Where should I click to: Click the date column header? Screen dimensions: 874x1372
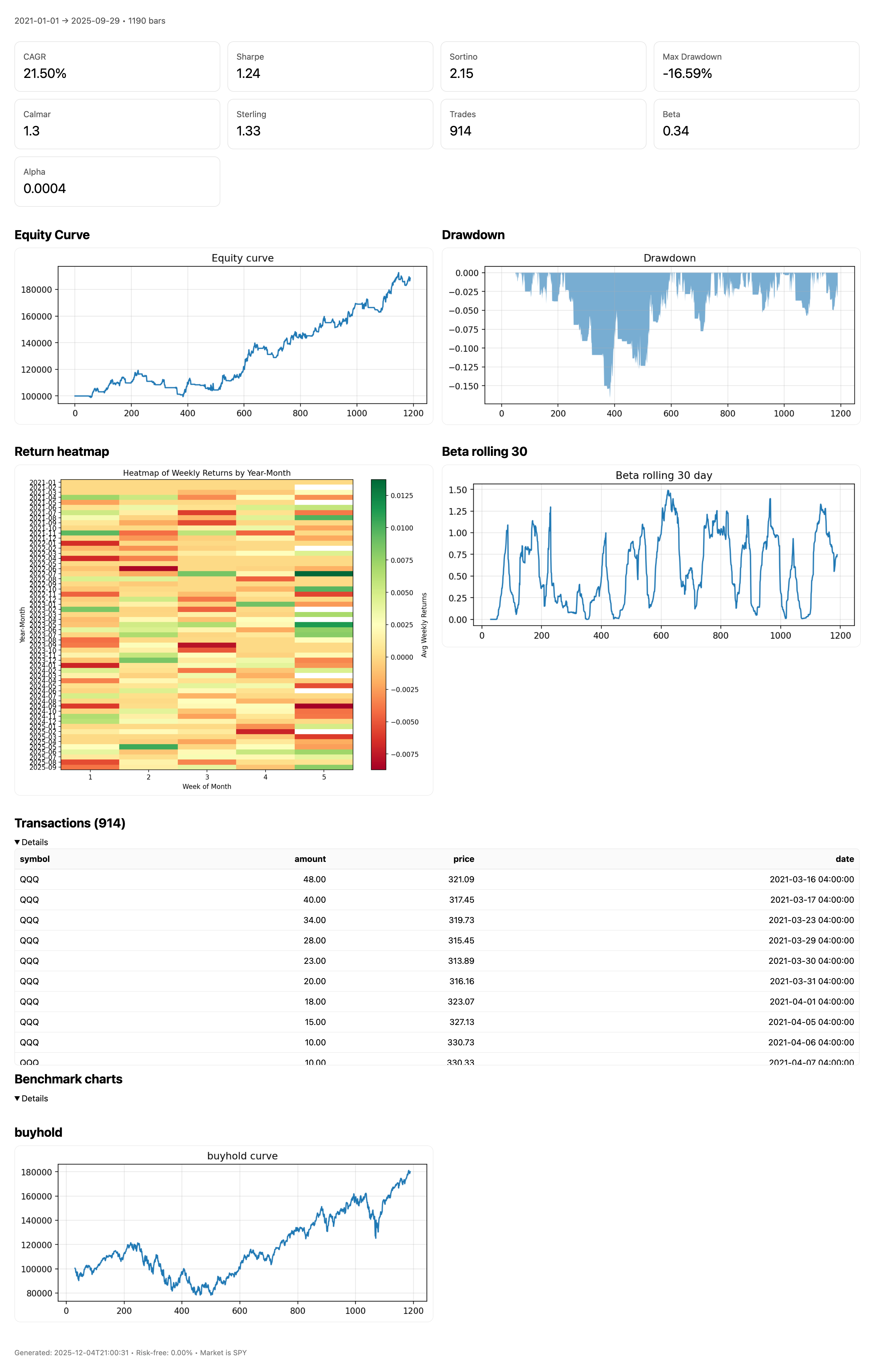(844, 859)
